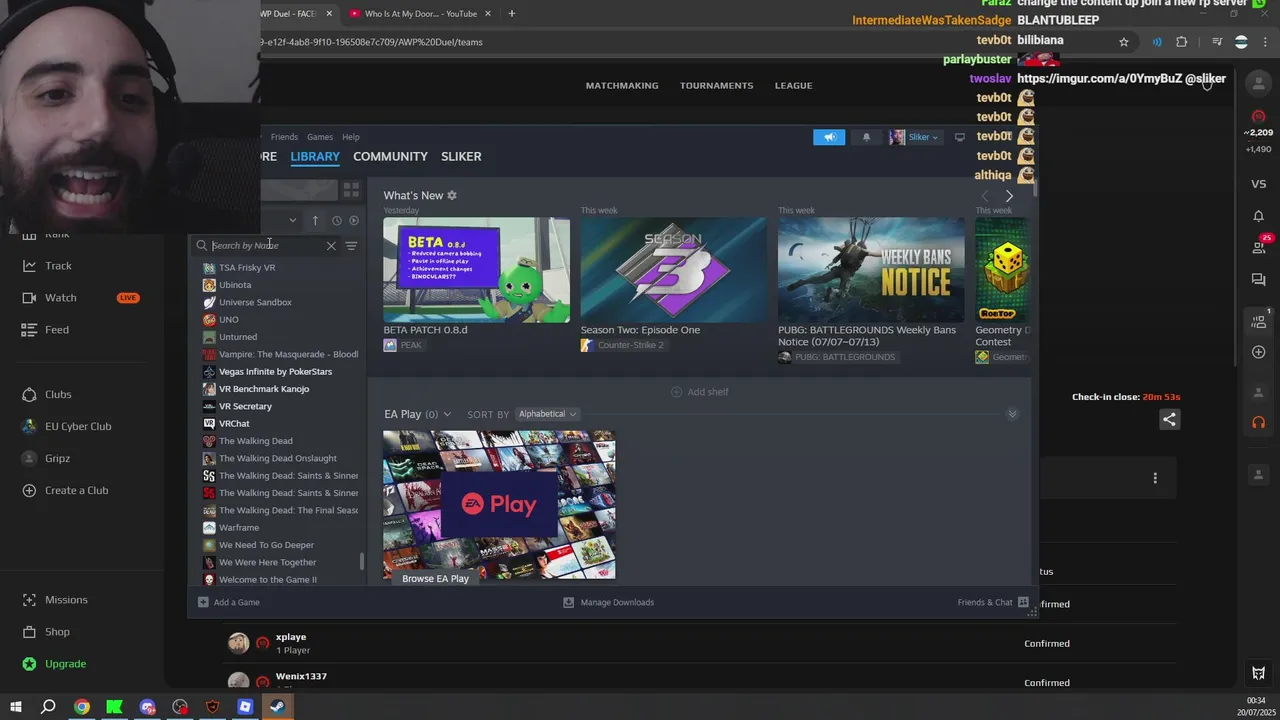Screen dimensions: 1280x720
Task: Click FACEIT share icon near check-in timer
Action: pyautogui.click(x=1169, y=420)
